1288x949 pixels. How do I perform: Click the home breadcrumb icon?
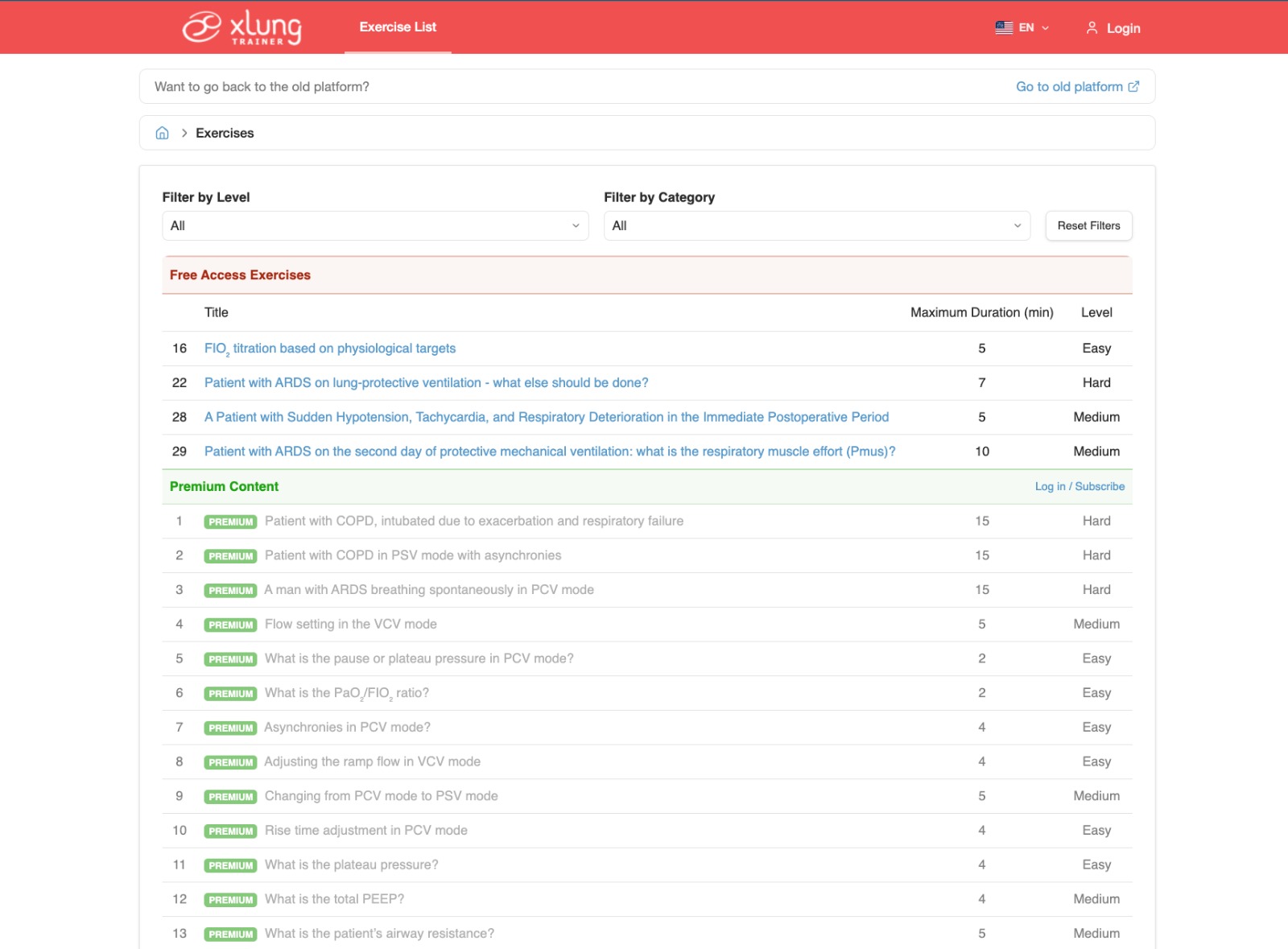tap(162, 133)
